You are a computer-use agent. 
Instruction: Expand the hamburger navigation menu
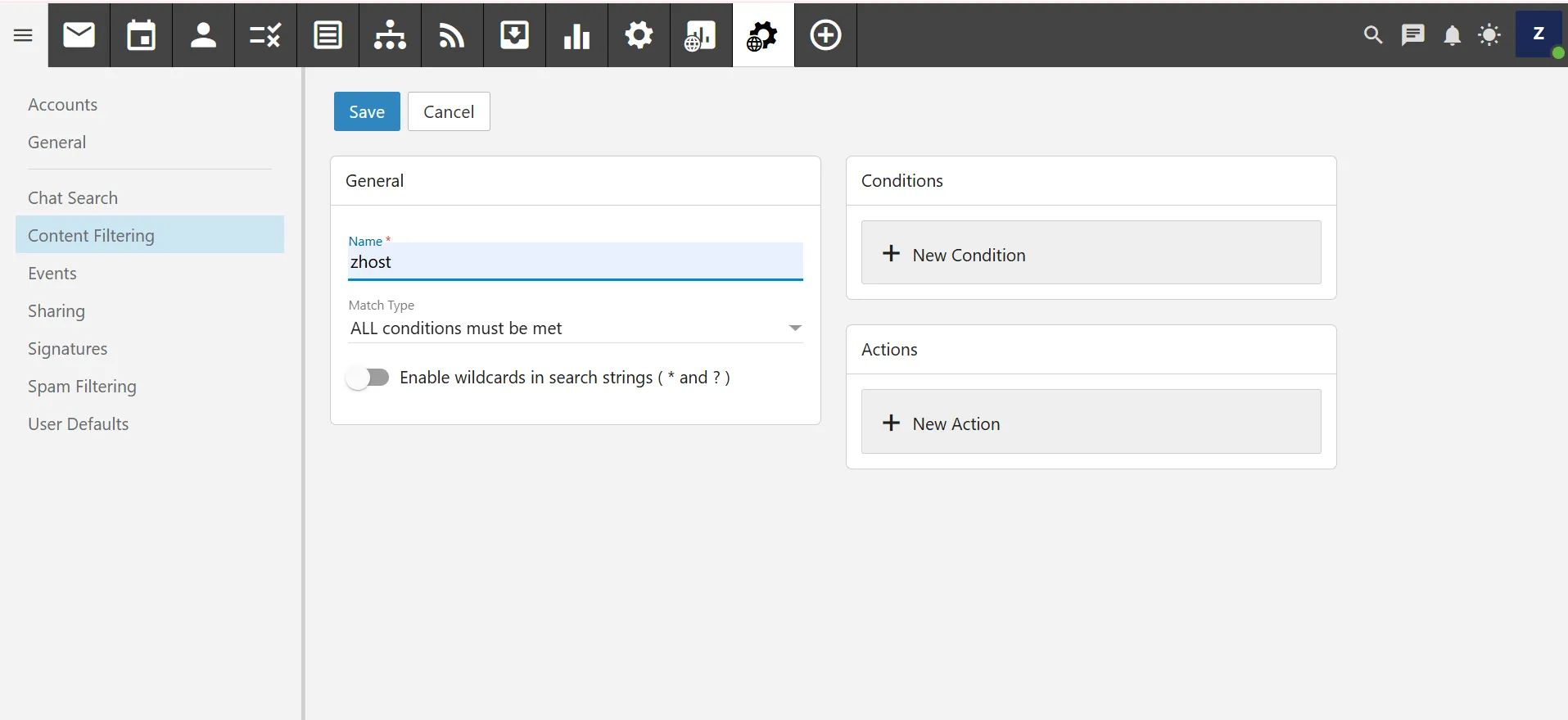[23, 35]
